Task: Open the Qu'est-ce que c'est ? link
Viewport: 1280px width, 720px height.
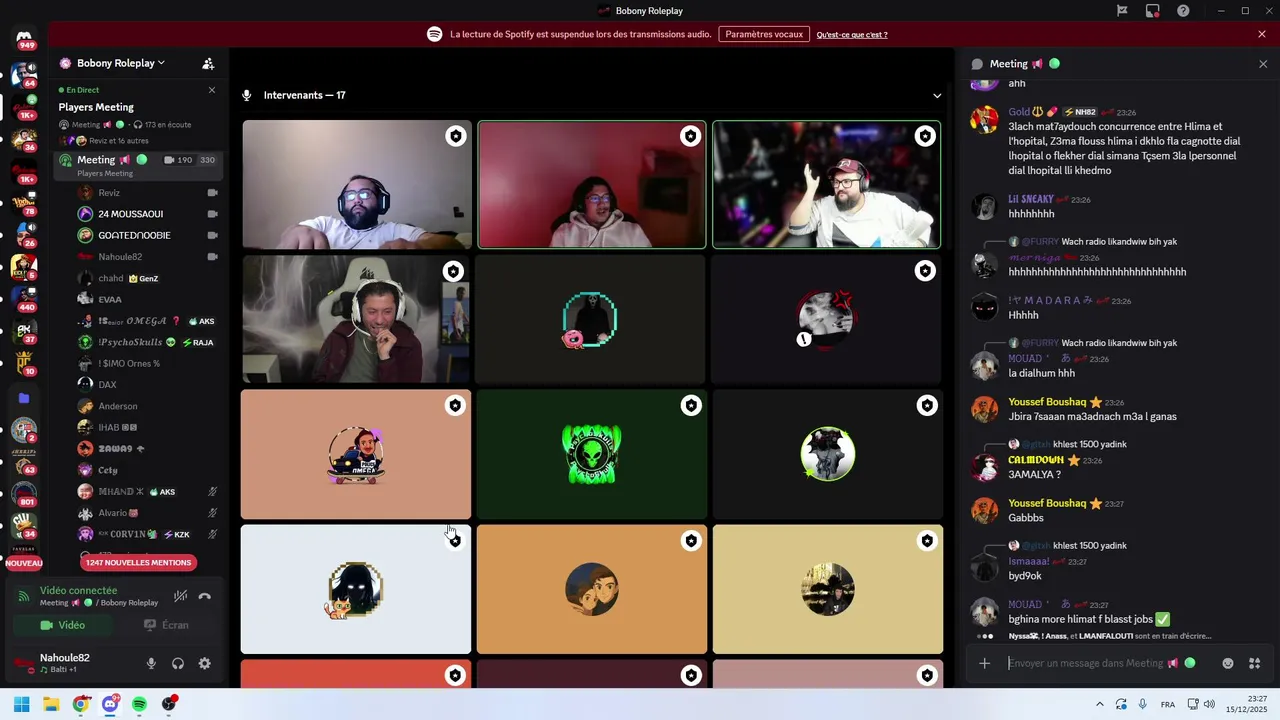Action: [852, 35]
